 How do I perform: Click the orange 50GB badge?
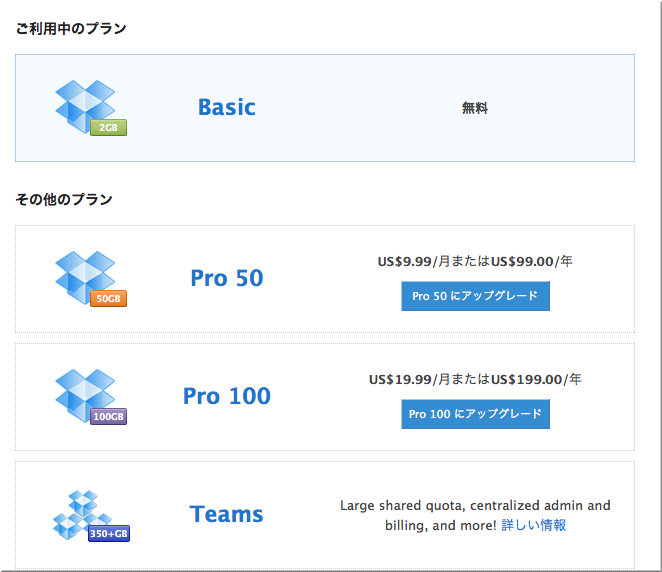109,298
